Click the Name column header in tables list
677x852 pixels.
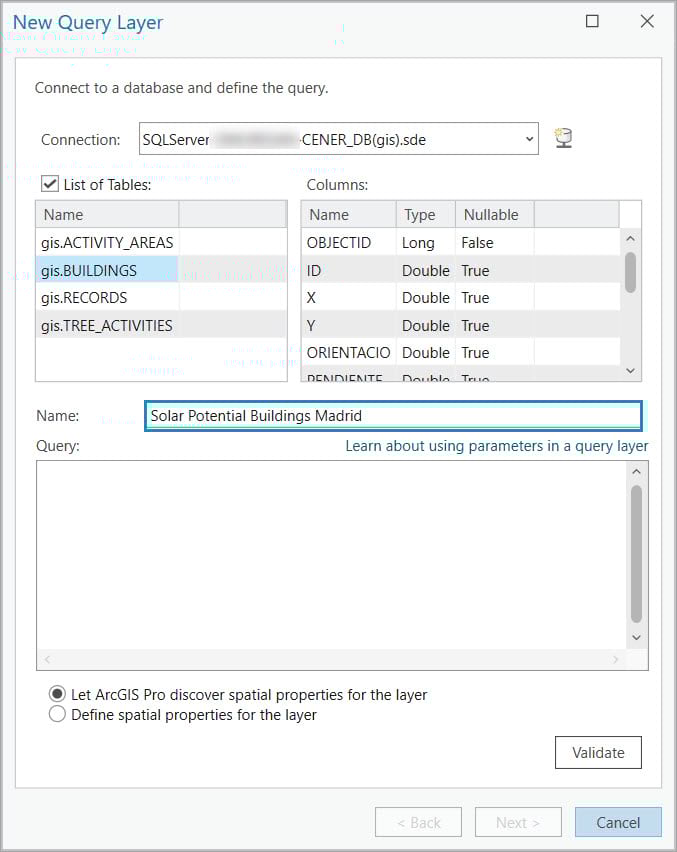point(63,214)
